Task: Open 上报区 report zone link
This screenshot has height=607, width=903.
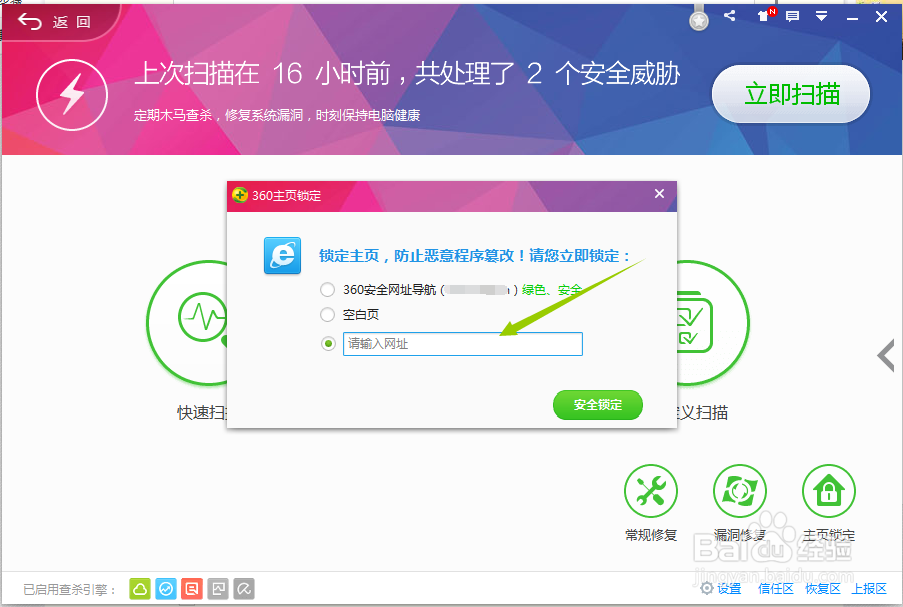Action: 869,589
